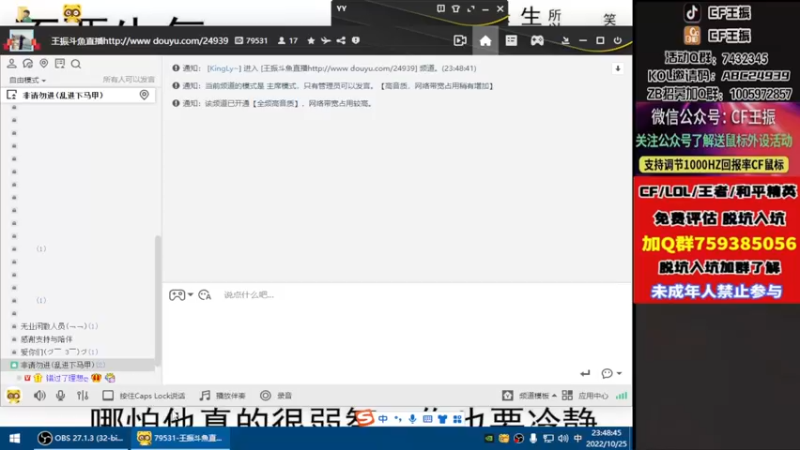
Task: Open the 自由模式 mode dropdown
Action: [27, 80]
